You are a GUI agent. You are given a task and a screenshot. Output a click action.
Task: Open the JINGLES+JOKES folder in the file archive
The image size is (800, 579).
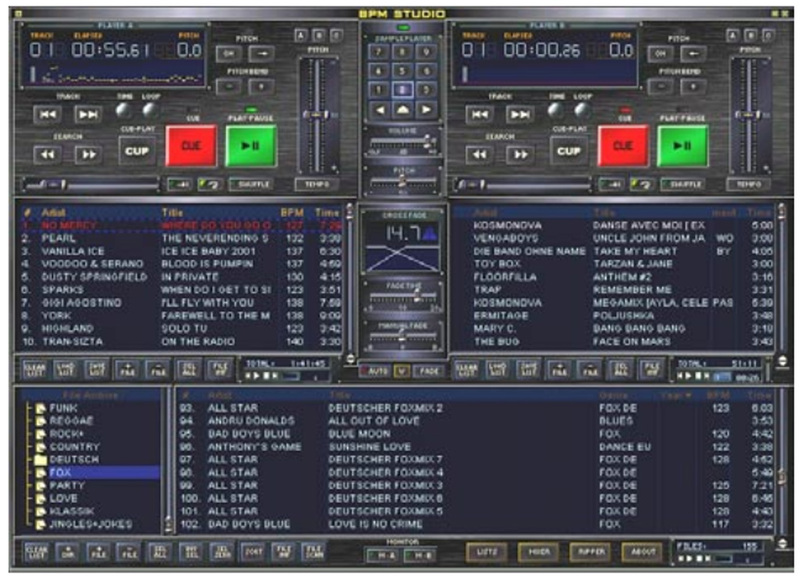coord(90,524)
